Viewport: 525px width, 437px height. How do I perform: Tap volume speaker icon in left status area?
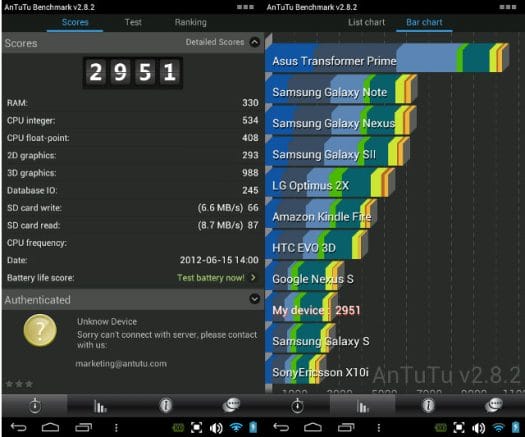216,428
